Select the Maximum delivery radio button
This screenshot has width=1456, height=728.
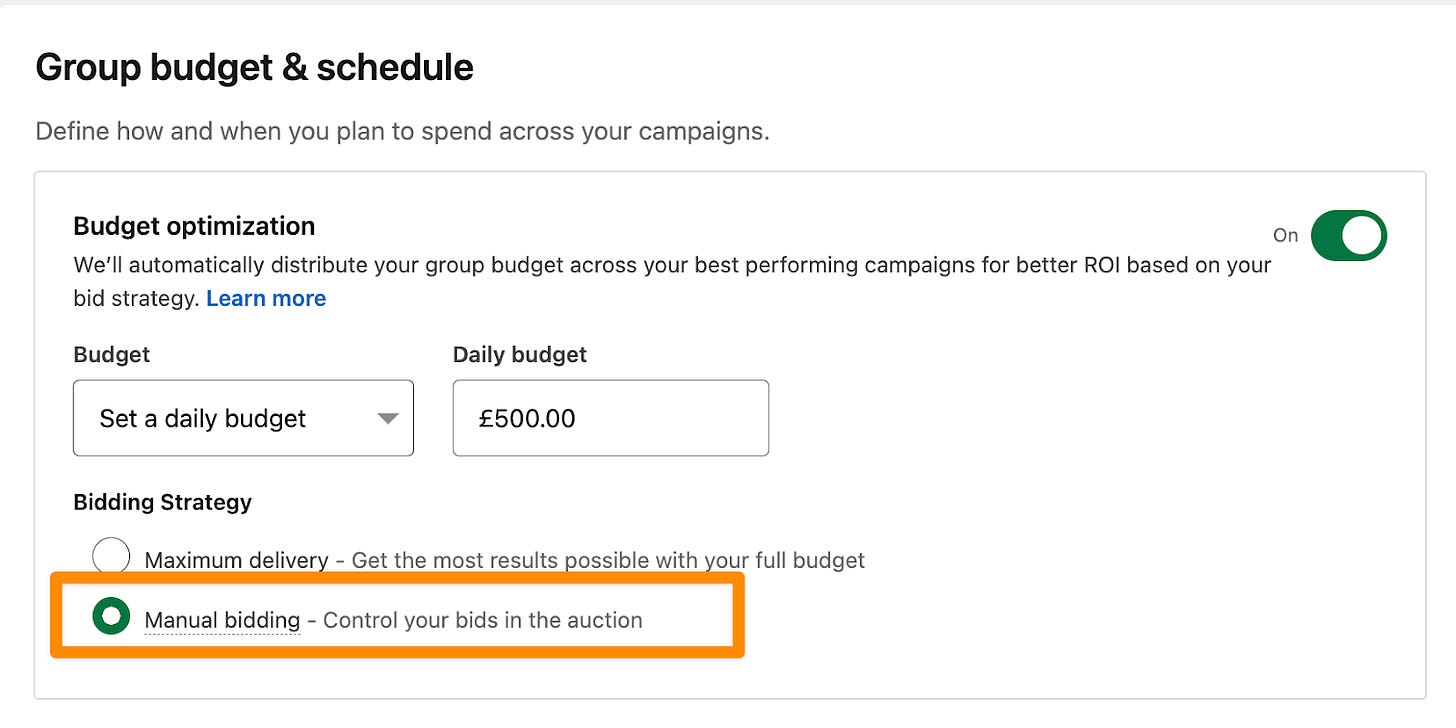tap(111, 558)
